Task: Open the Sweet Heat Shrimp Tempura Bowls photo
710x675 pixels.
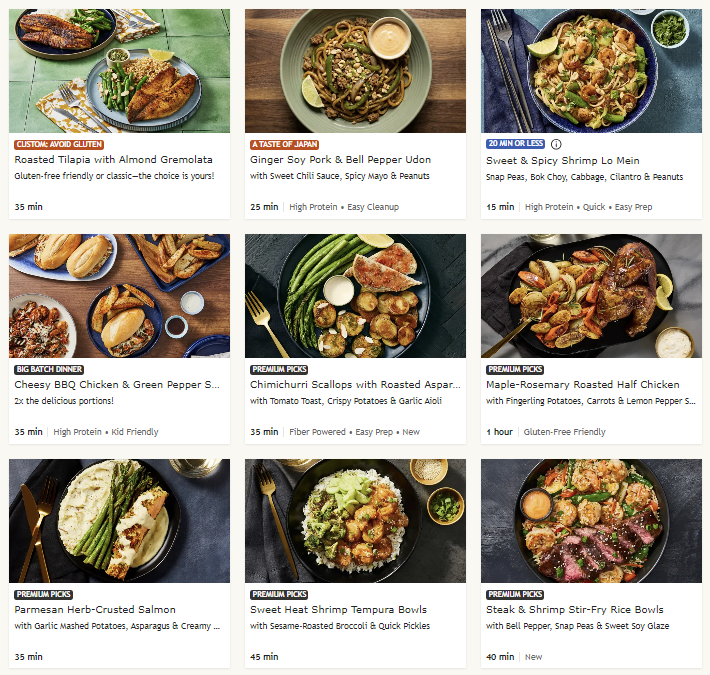Action: (x=355, y=521)
